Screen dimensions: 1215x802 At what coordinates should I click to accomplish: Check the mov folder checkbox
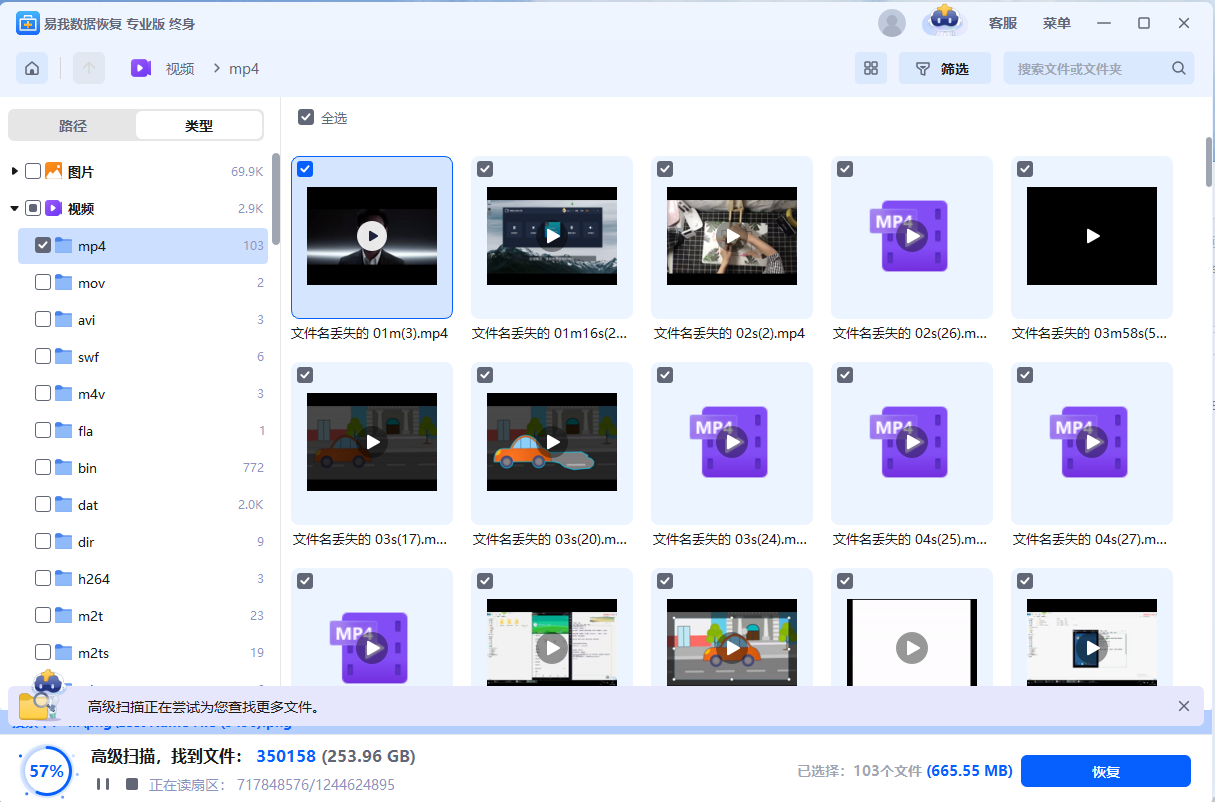click(x=43, y=283)
